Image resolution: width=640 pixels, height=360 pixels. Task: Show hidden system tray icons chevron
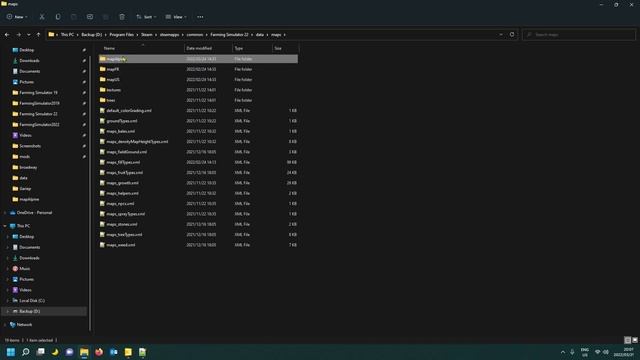pos(563,352)
